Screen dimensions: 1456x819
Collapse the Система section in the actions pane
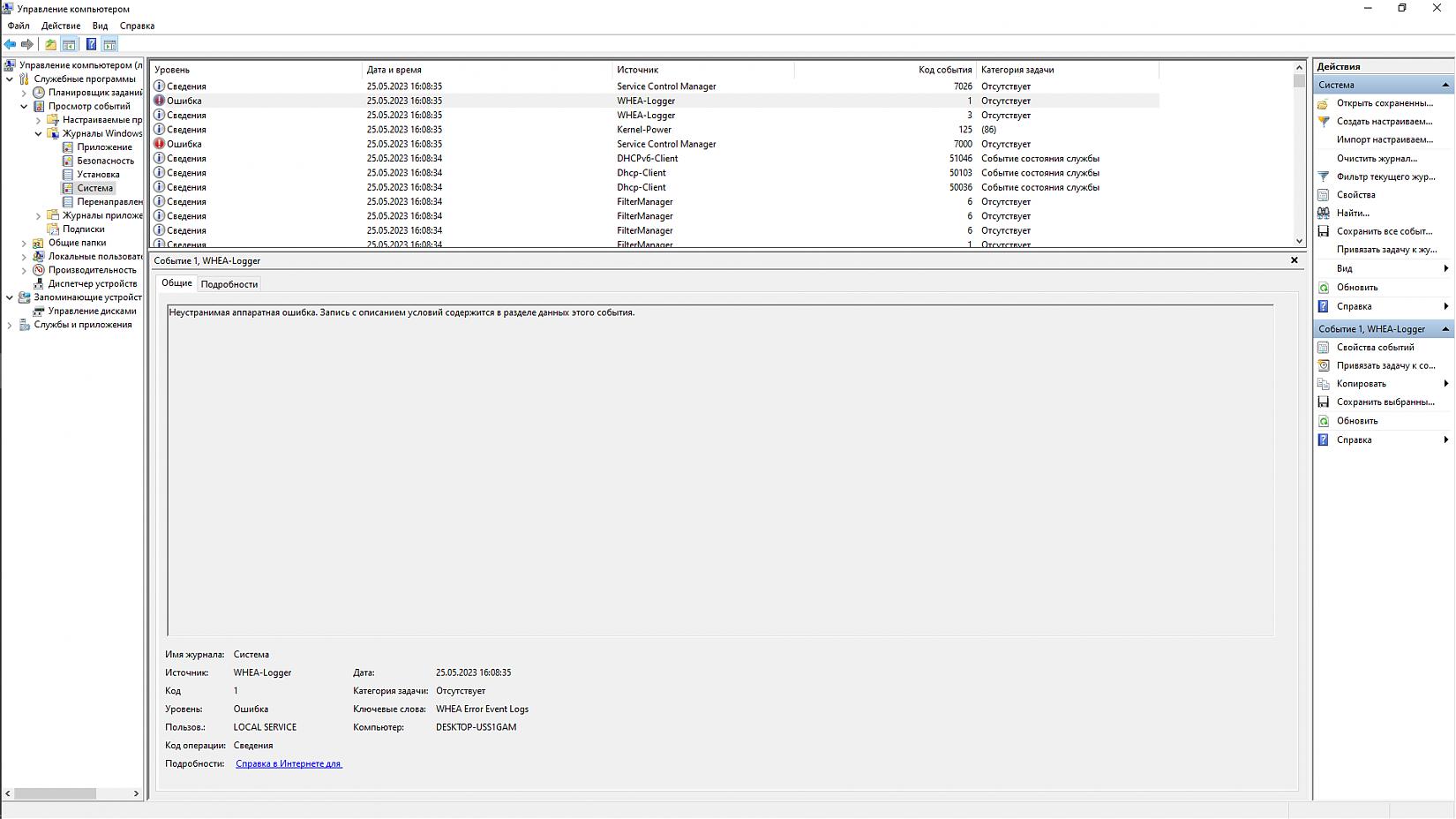point(1445,85)
